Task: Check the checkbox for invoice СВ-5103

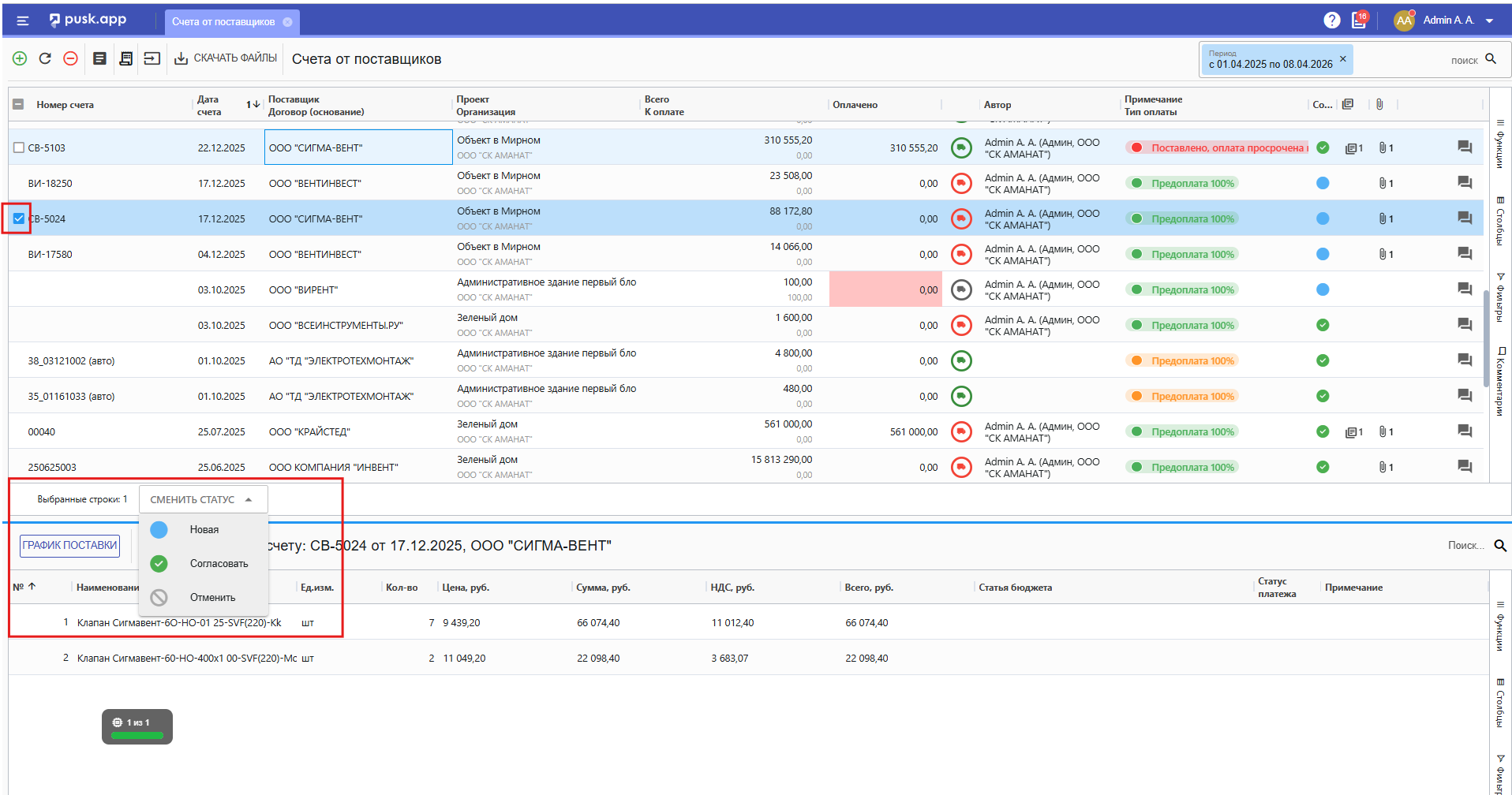Action: point(19,147)
